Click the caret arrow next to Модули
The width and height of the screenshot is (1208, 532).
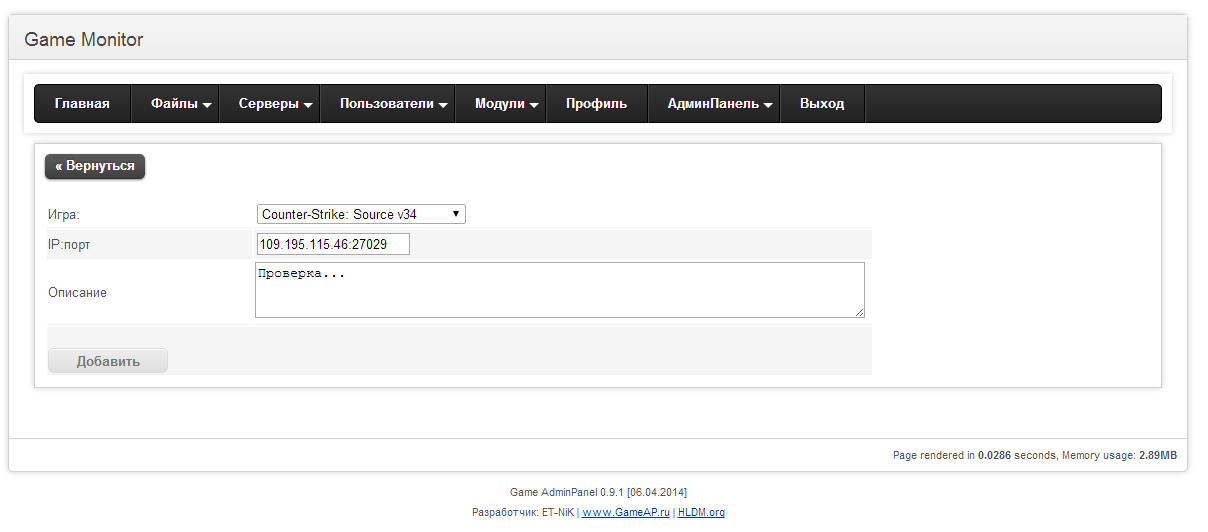[x=534, y=105]
